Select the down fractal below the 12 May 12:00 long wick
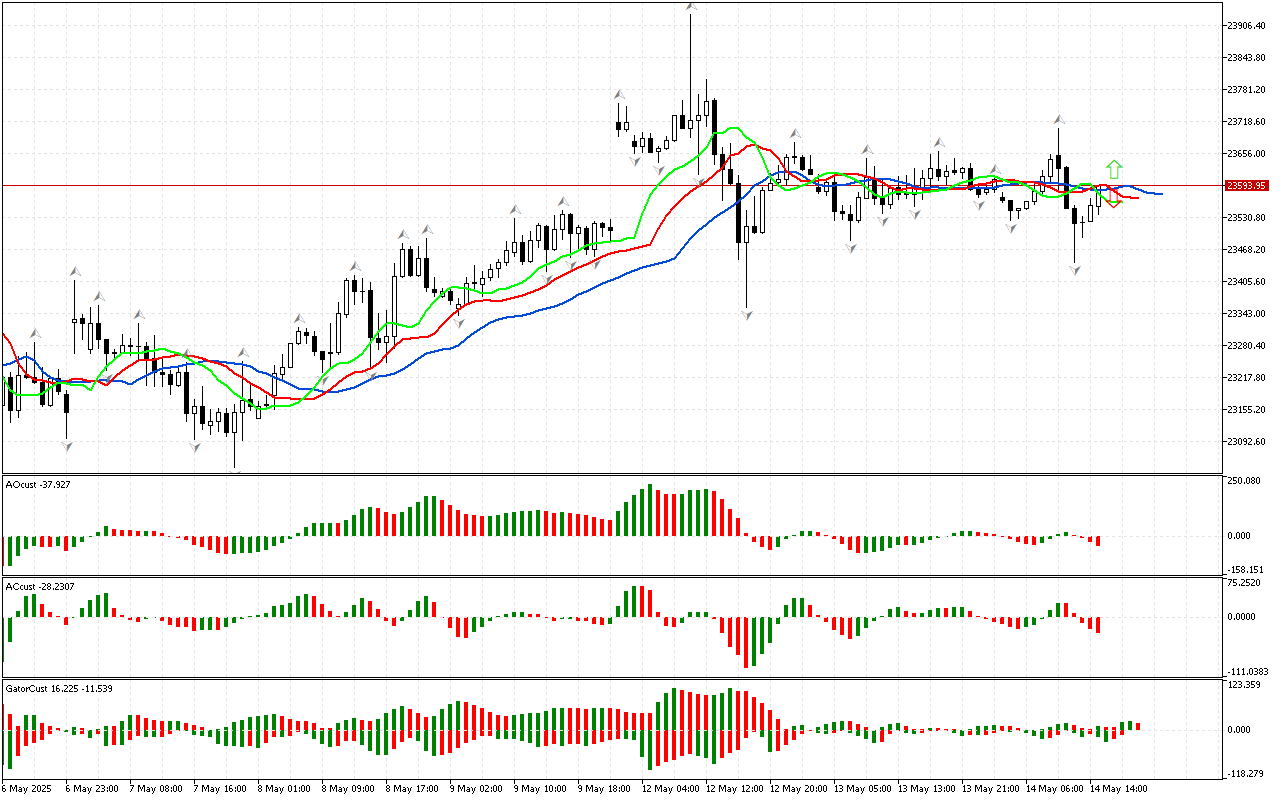 [746, 314]
